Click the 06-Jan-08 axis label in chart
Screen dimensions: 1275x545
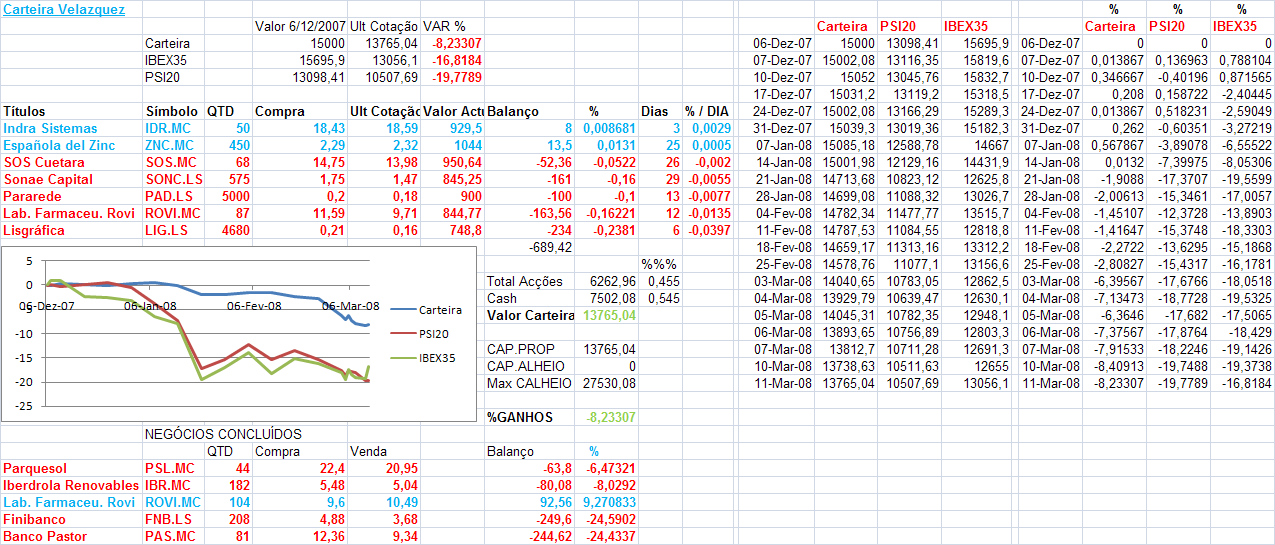[151, 306]
